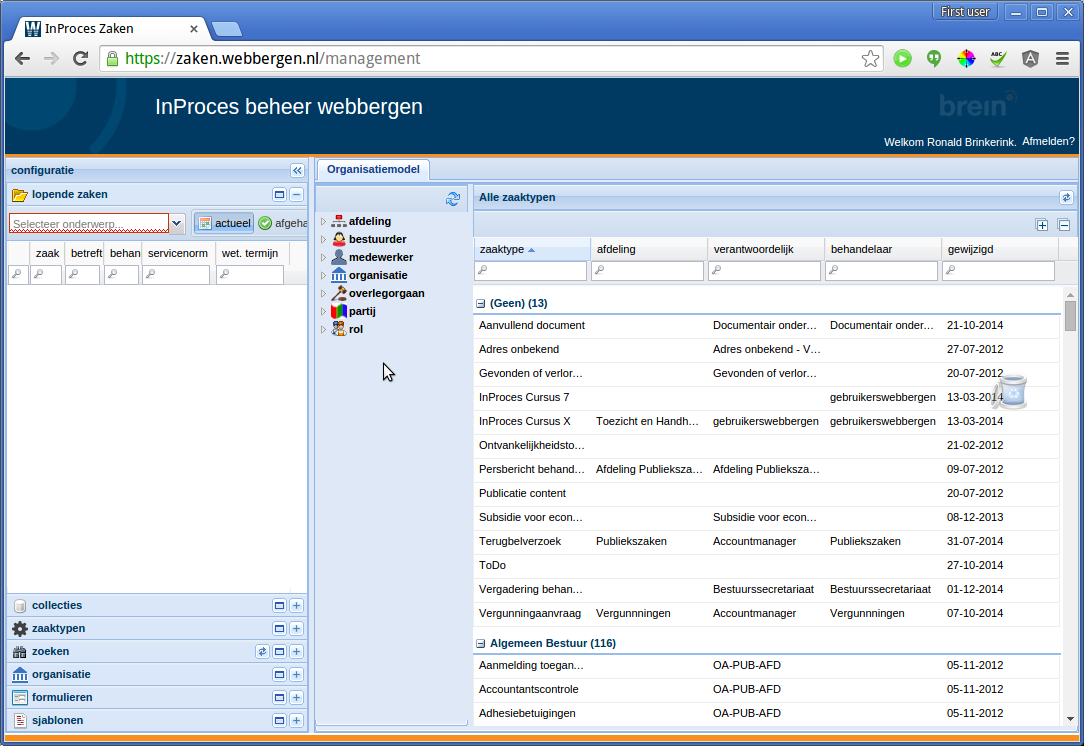Sort by zaaktype column header
Image resolution: width=1084 pixels, height=746 pixels.
point(532,250)
